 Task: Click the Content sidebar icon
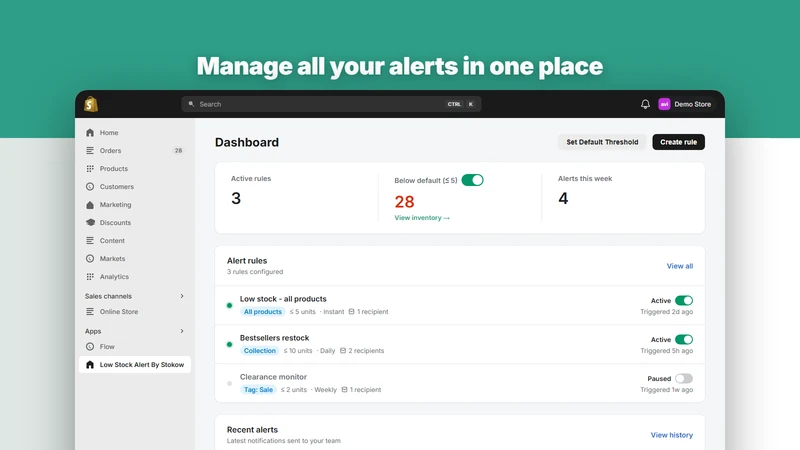coord(90,240)
